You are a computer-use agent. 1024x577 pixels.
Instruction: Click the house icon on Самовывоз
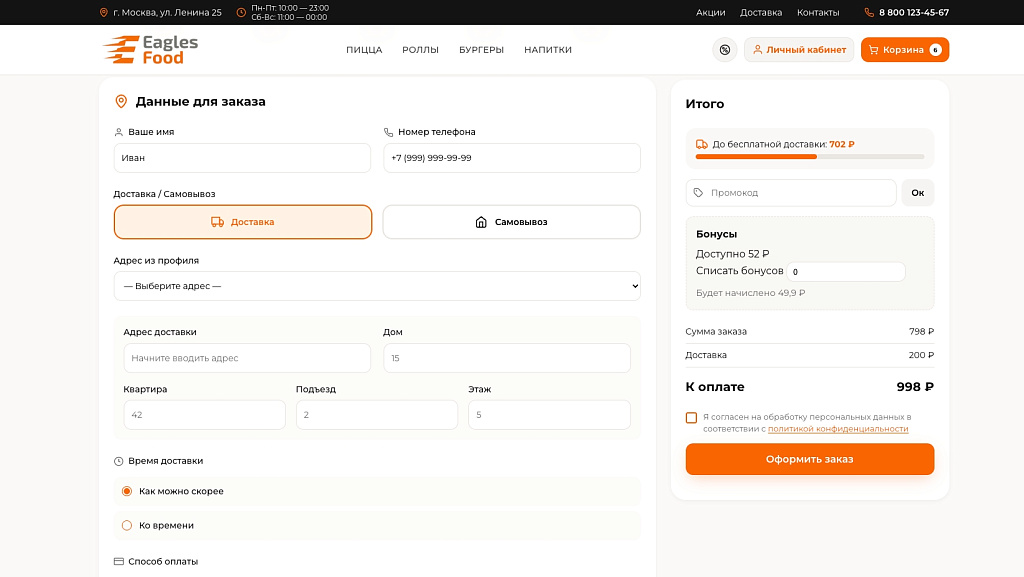click(x=481, y=222)
